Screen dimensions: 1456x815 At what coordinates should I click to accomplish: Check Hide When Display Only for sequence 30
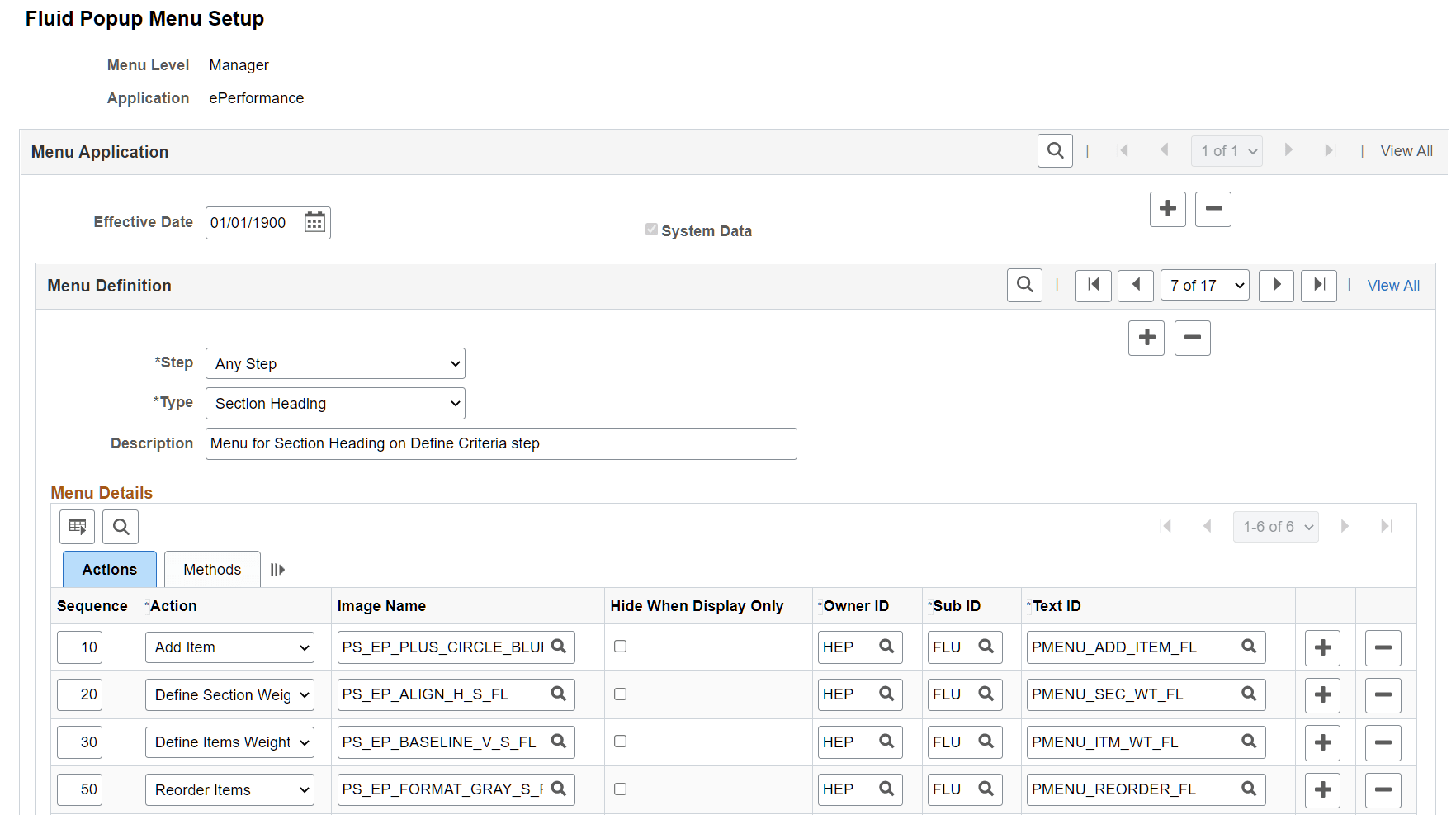(620, 742)
